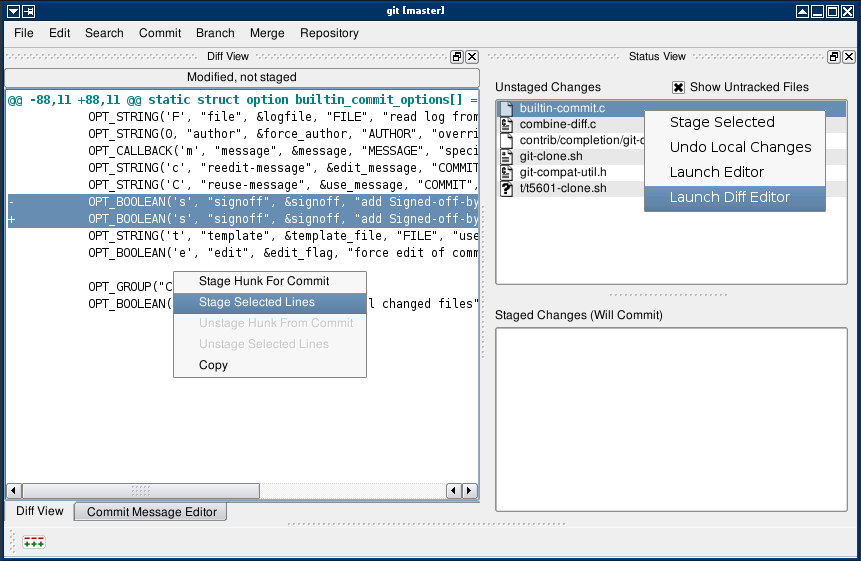
Task: Click the red-green diff stat icon in status bar
Action: click(34, 542)
